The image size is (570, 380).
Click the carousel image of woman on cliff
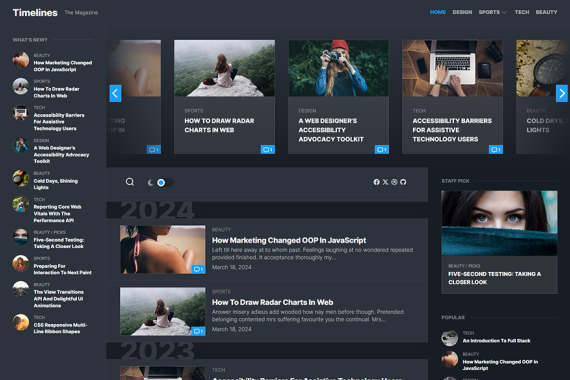(x=224, y=68)
